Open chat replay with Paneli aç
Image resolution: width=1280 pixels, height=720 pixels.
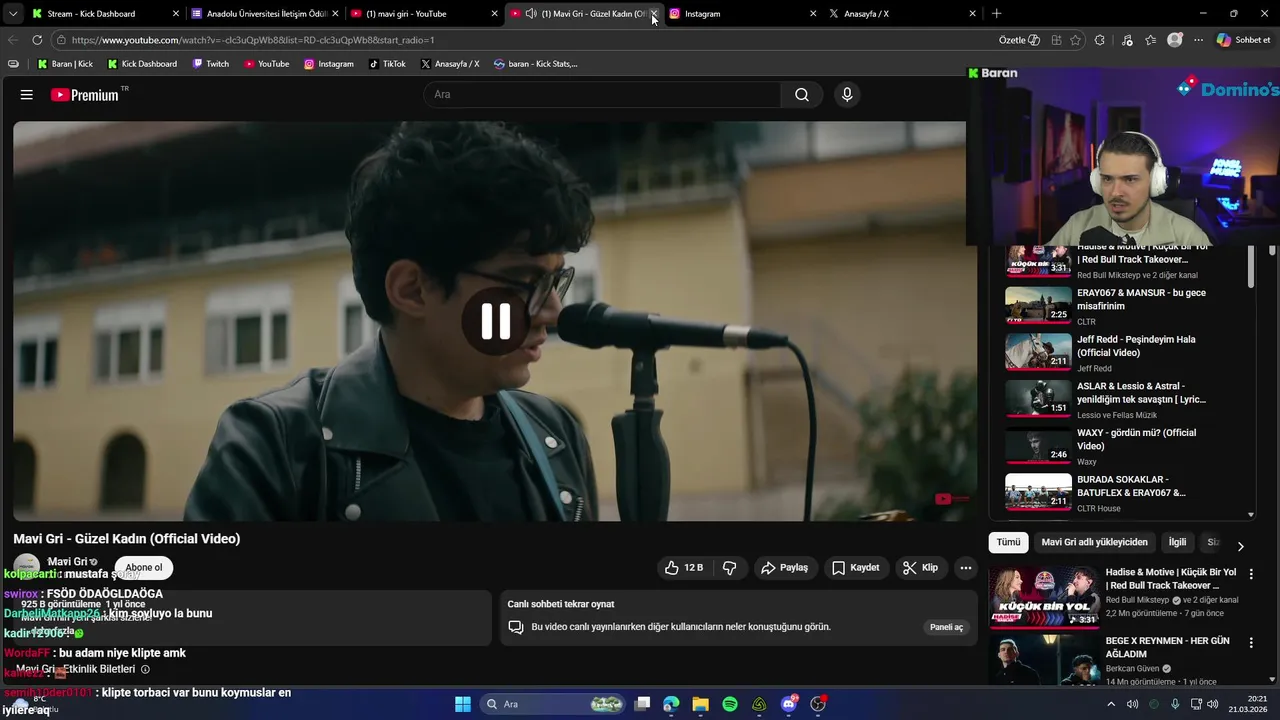coord(946,627)
